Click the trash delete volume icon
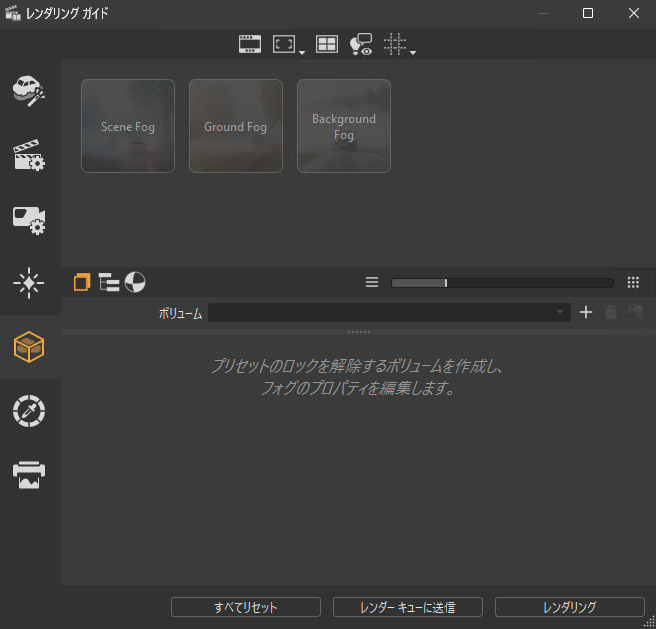Viewport: 656px width, 629px height. [611, 312]
